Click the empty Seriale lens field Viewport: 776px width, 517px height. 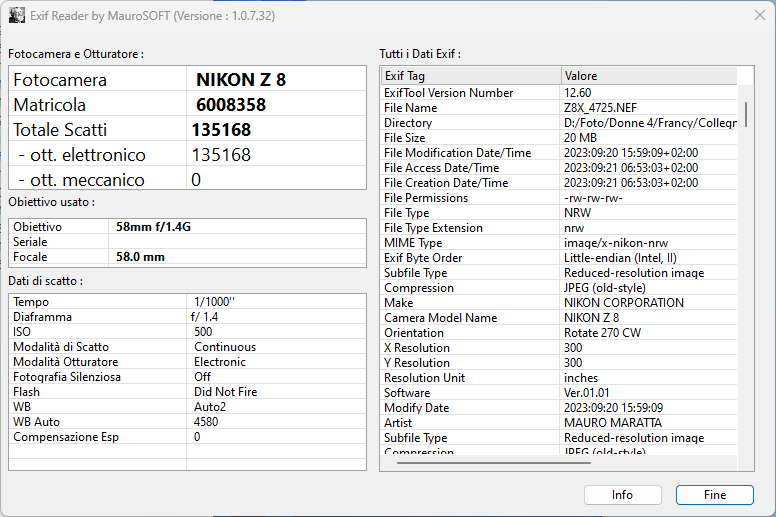click(237, 242)
